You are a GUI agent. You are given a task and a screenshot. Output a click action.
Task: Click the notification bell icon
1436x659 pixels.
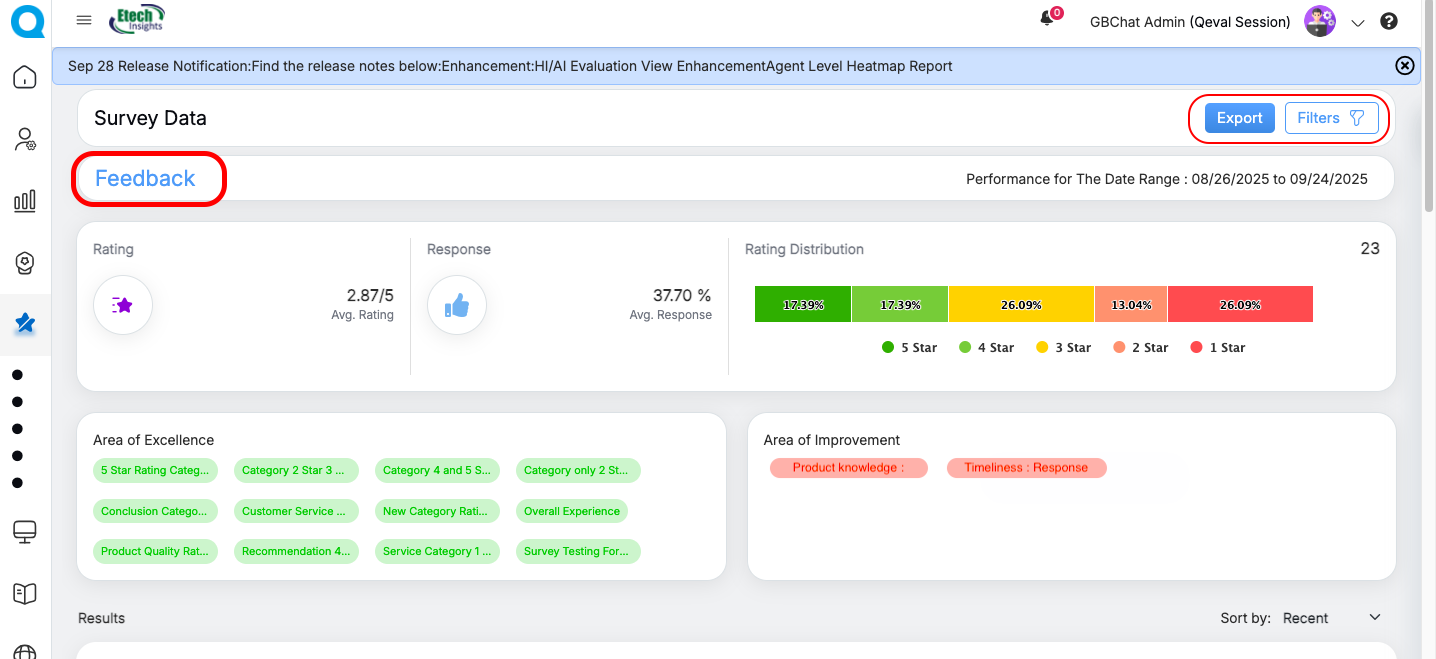pos(1048,19)
